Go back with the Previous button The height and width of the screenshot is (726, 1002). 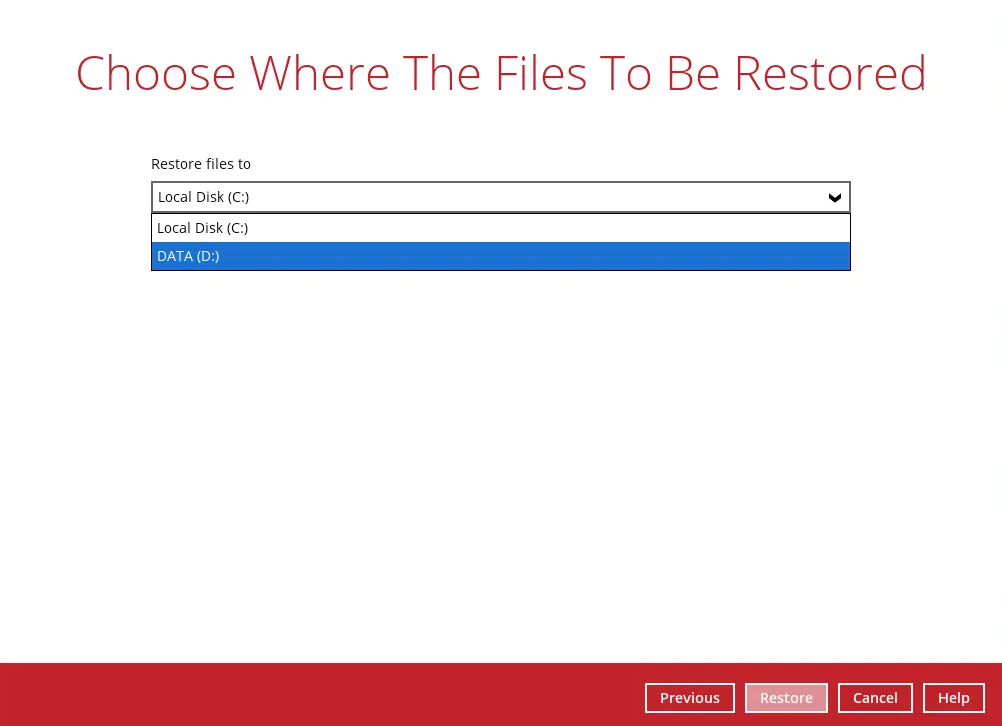(x=689, y=698)
